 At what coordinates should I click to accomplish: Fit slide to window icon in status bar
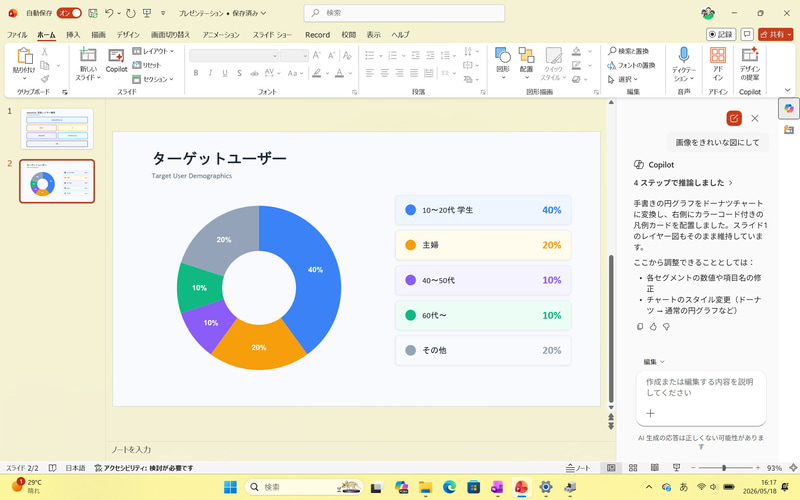coord(793,467)
